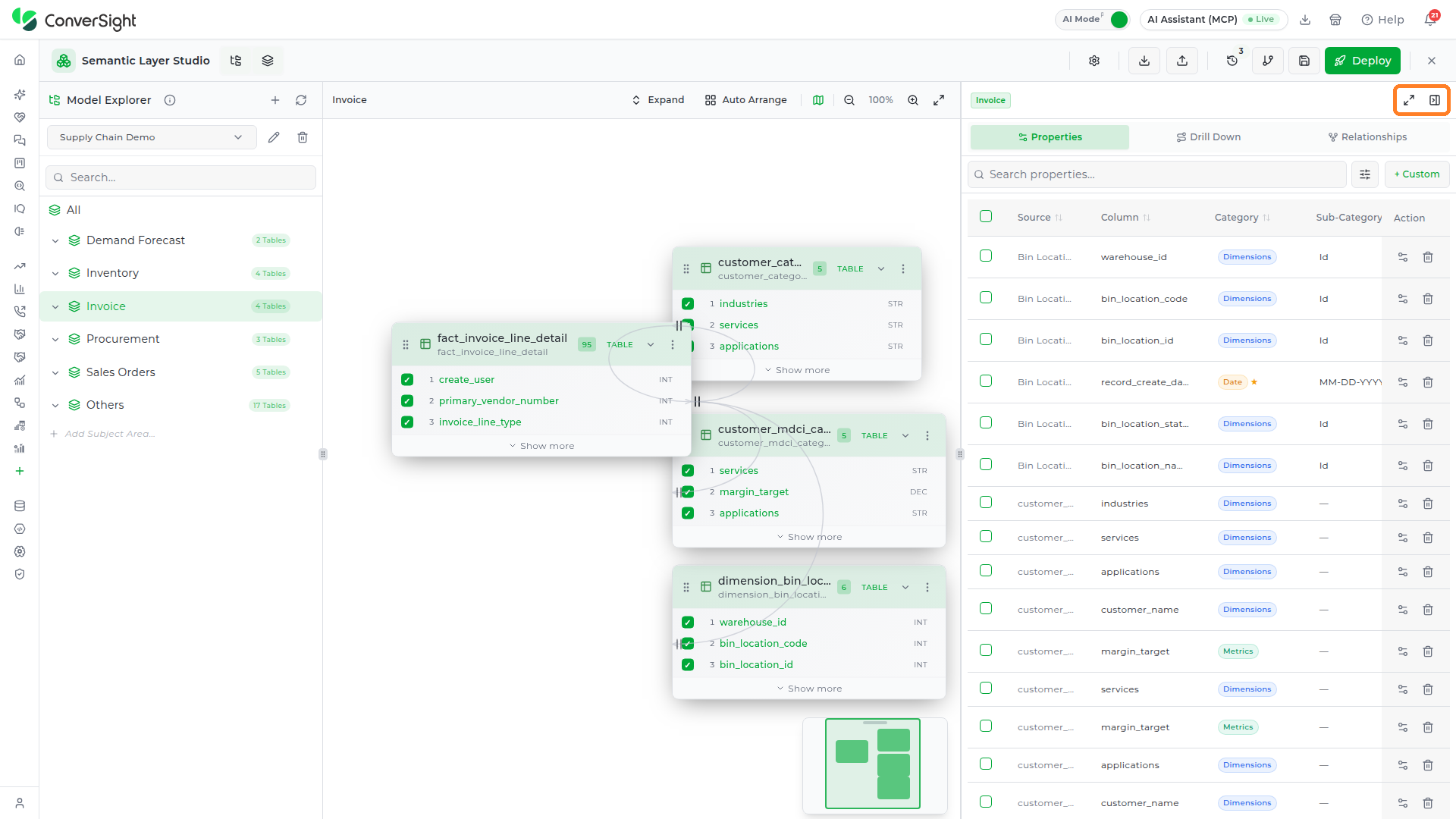Check the select-all properties checkbox
Viewport: 1456px width, 819px height.
coord(986,216)
